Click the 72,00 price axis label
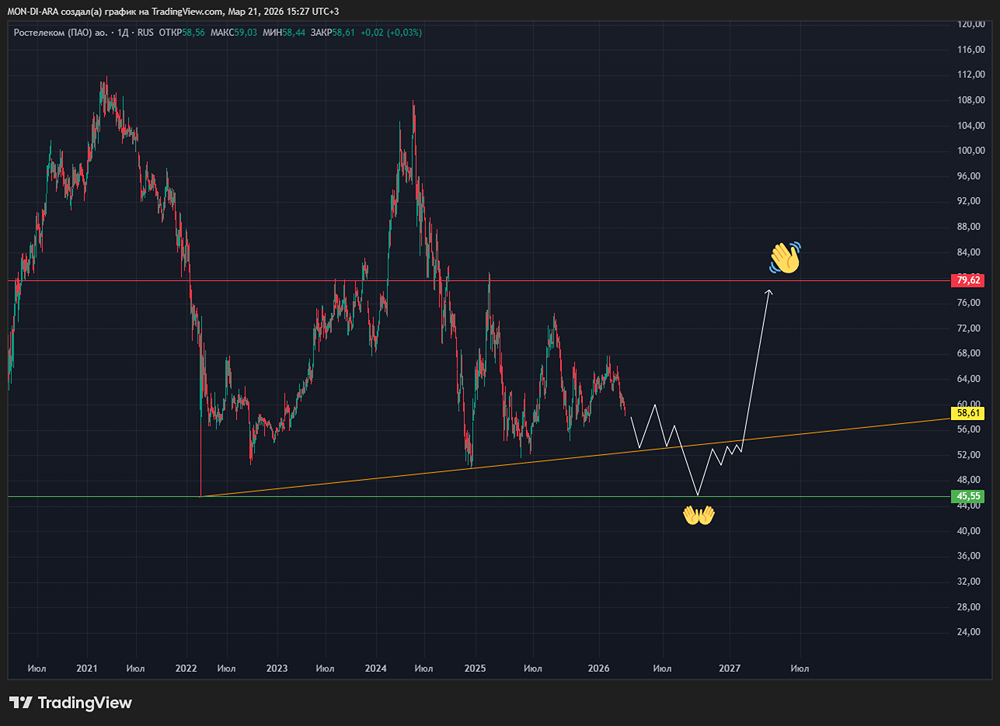Screen dimensions: 1000x726 point(971,328)
